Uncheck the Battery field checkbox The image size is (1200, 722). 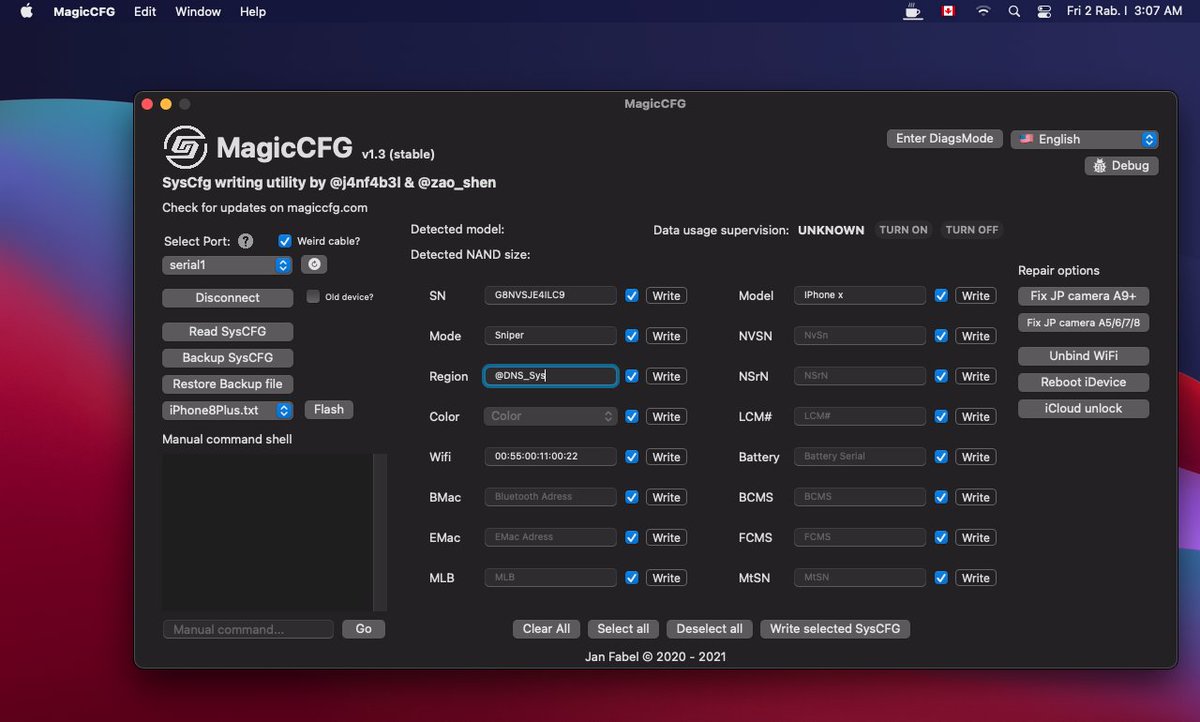click(941, 456)
